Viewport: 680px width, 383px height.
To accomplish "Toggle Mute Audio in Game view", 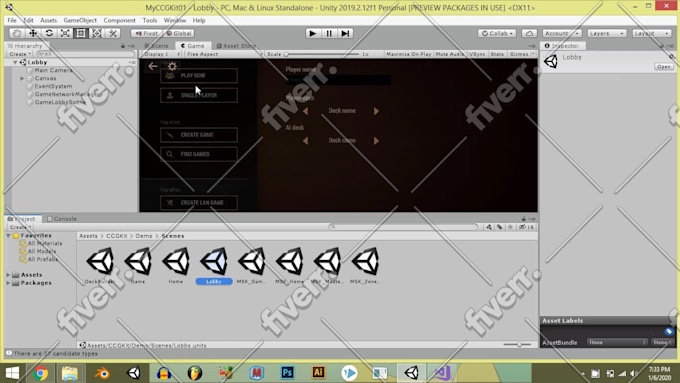I will [450, 54].
